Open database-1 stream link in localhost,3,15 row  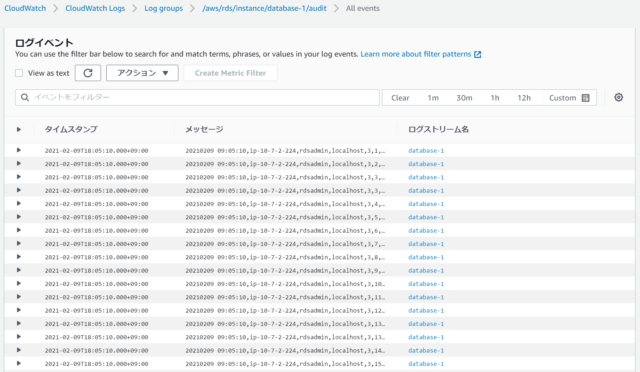(x=426, y=364)
